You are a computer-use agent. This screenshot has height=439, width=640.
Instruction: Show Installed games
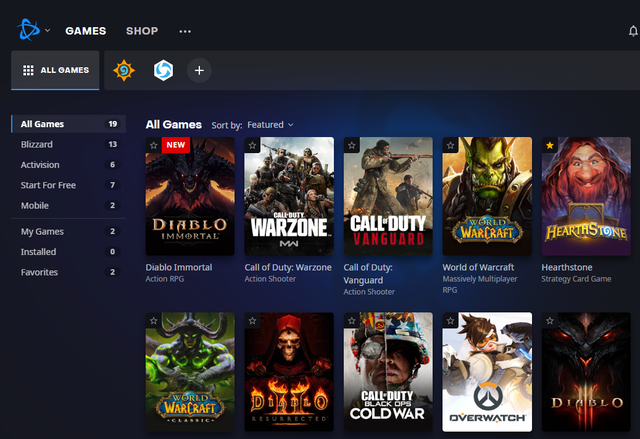[x=69, y=252]
